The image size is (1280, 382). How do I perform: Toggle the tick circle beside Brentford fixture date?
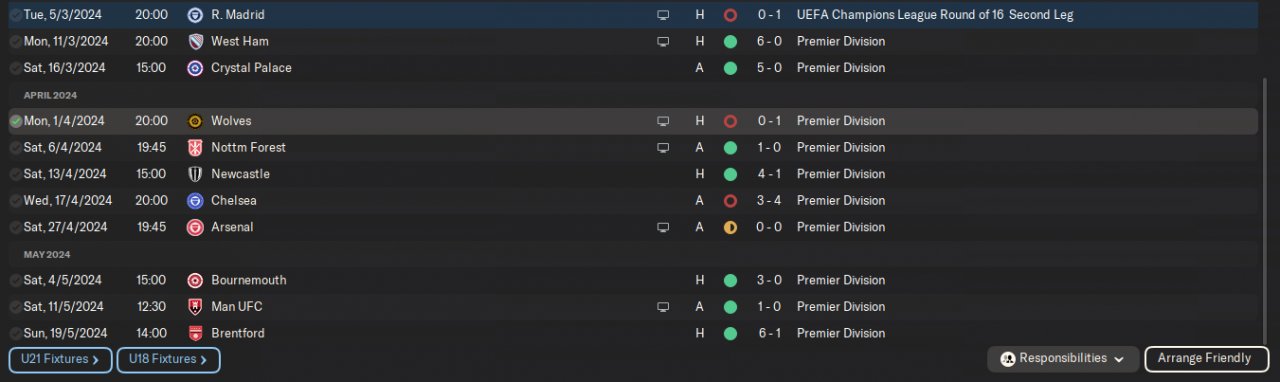[x=16, y=333]
